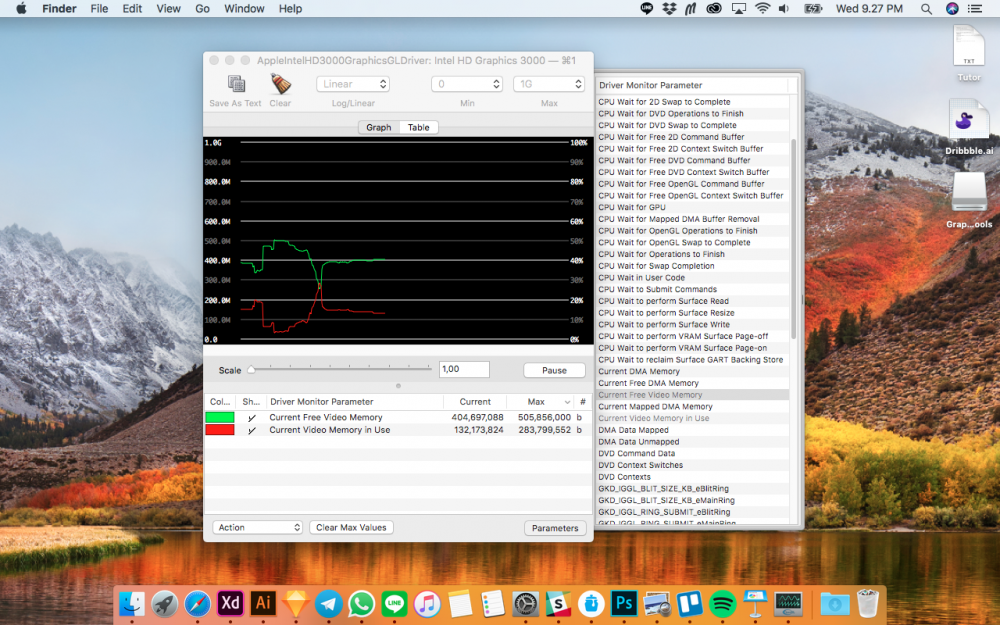Click green swatch for Current Free Video Memory

(219, 418)
